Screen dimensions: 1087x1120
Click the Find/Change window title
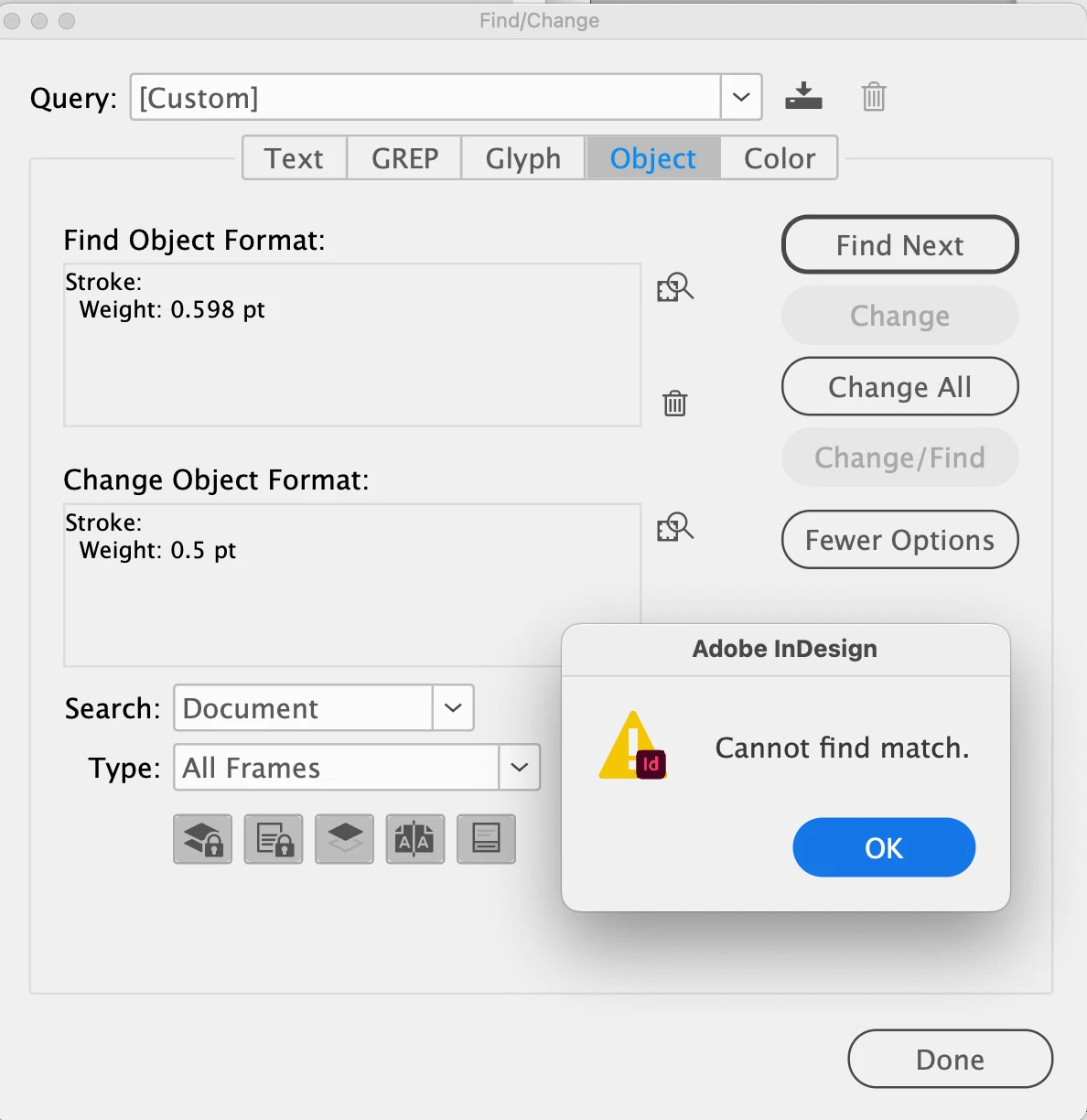pyautogui.click(x=540, y=20)
